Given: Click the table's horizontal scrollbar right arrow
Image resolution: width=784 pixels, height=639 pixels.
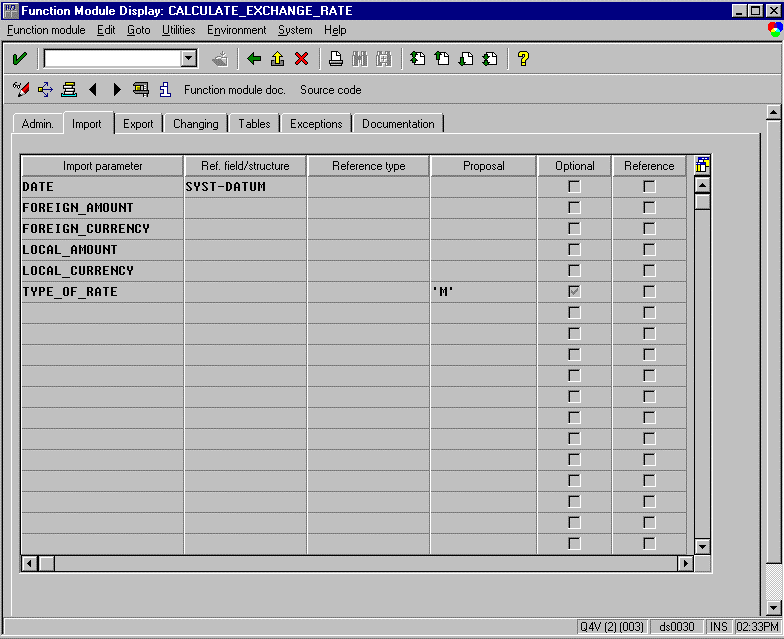Looking at the screenshot, I should (x=685, y=564).
